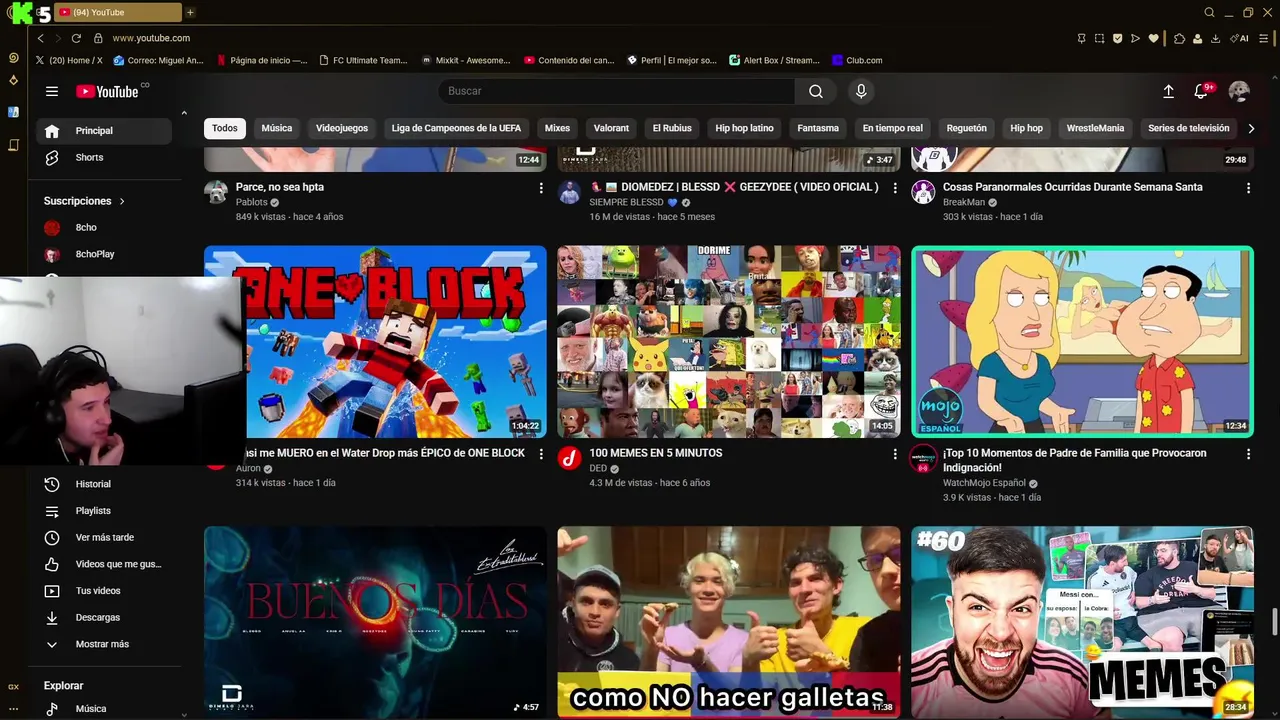Viewport: 1280px width, 720px height.
Task: Open the 8choPlay subscription channel
Action: click(105, 255)
